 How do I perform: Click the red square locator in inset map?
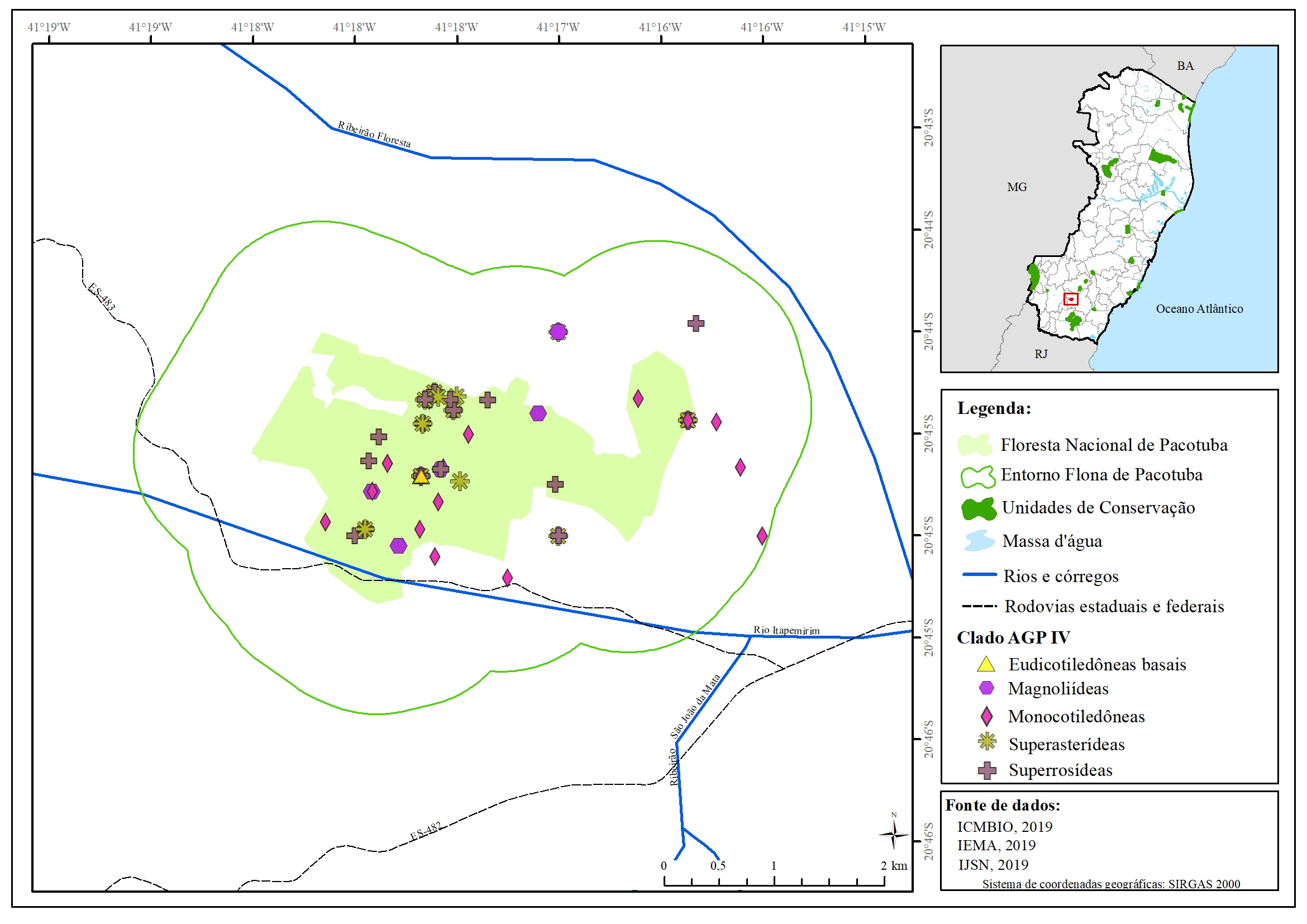pos(1070,299)
